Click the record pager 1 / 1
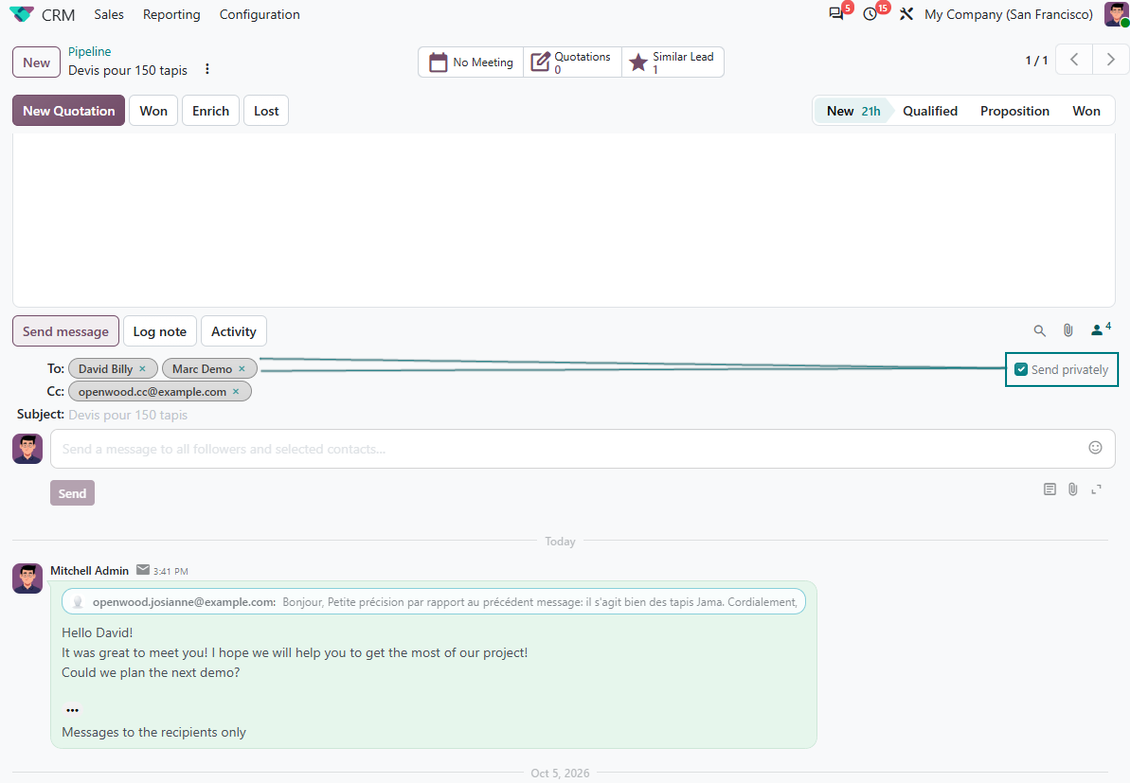This screenshot has height=783, width=1130. click(x=1036, y=61)
